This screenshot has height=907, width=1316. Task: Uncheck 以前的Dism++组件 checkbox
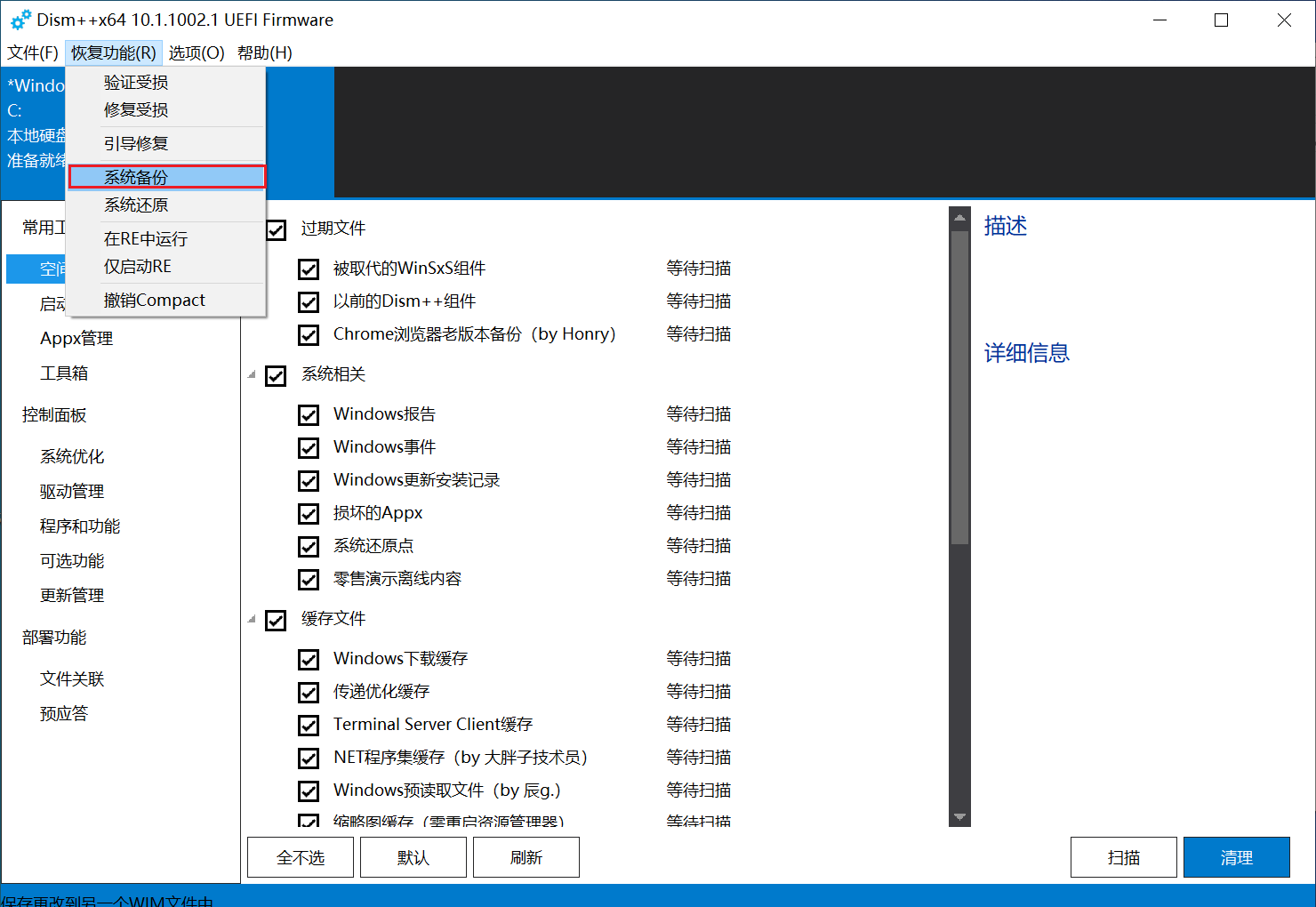tap(309, 302)
